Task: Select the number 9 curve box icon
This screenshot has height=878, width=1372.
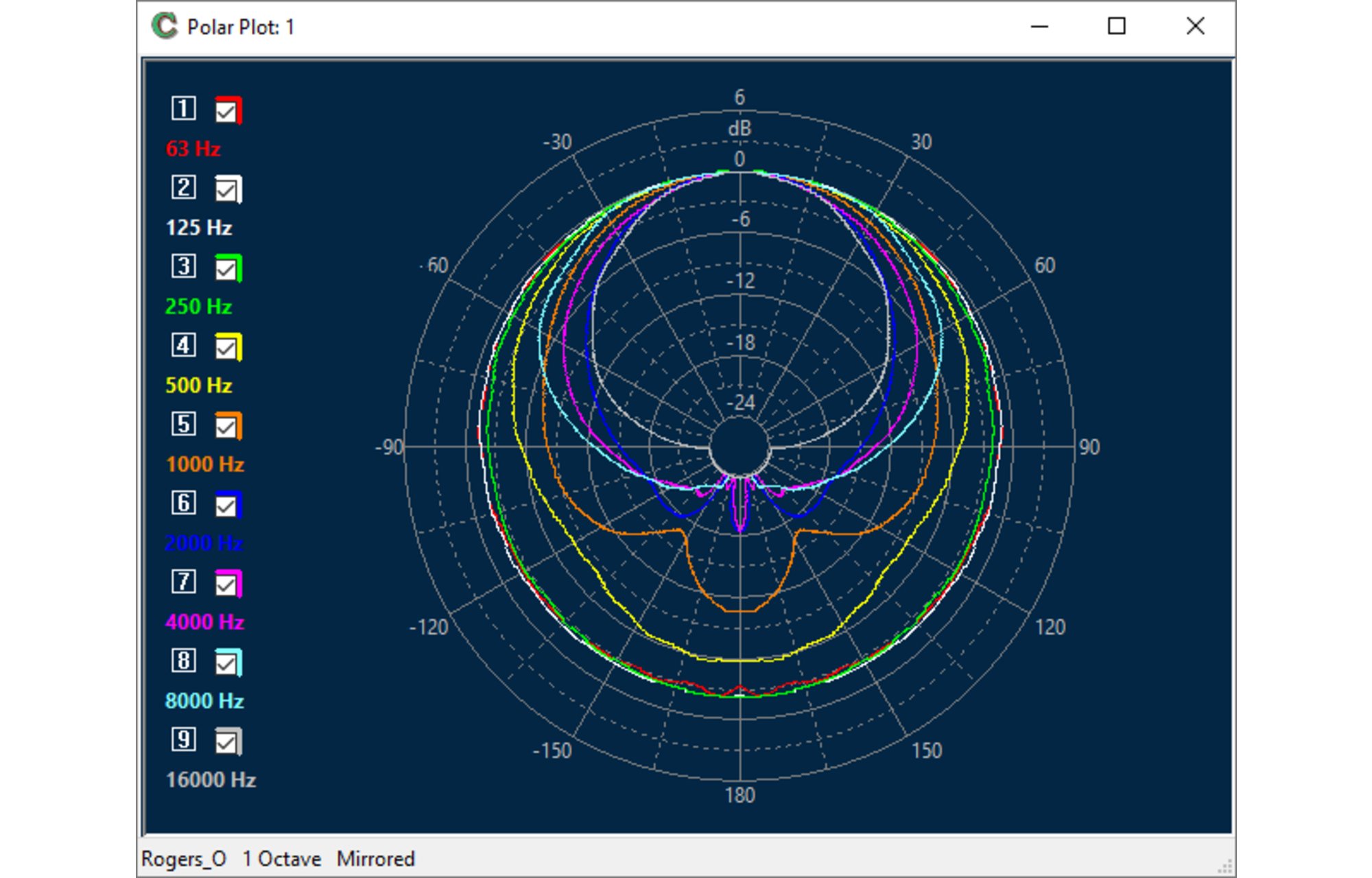Action: point(183,739)
